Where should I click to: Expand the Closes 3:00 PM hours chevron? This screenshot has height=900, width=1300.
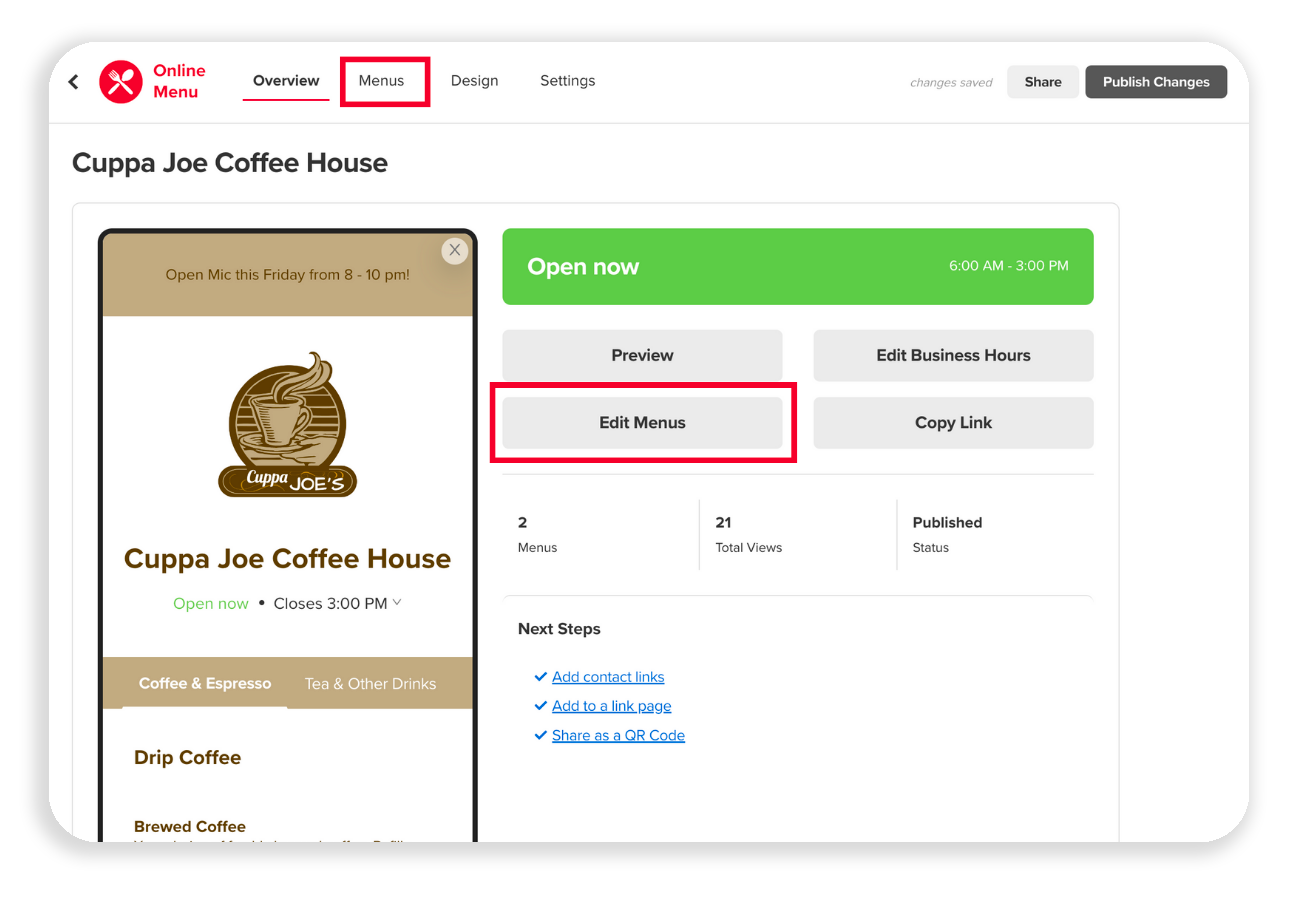click(x=397, y=602)
